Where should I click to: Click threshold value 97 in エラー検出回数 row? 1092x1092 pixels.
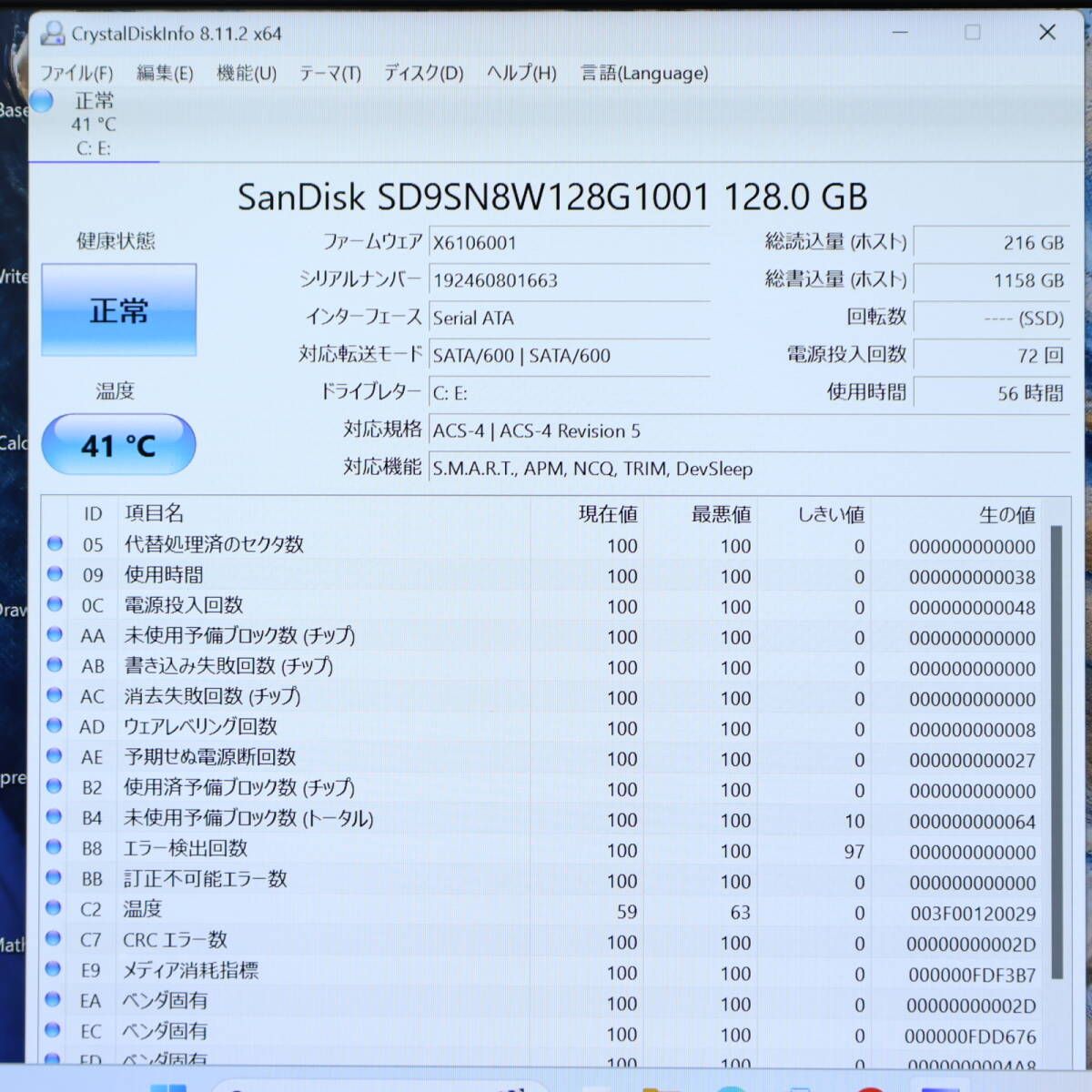(x=854, y=852)
